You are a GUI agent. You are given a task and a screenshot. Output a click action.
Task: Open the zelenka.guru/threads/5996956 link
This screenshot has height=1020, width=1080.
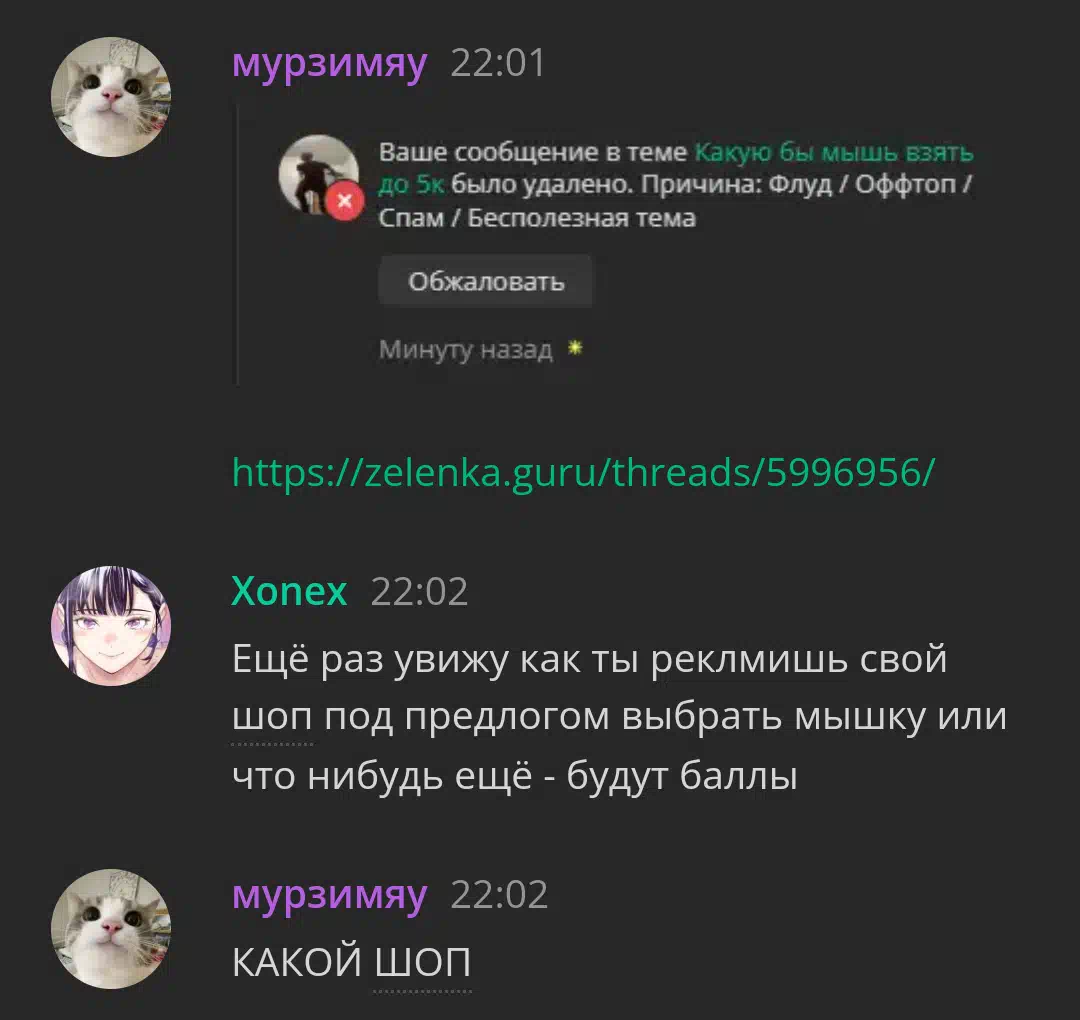(x=583, y=472)
